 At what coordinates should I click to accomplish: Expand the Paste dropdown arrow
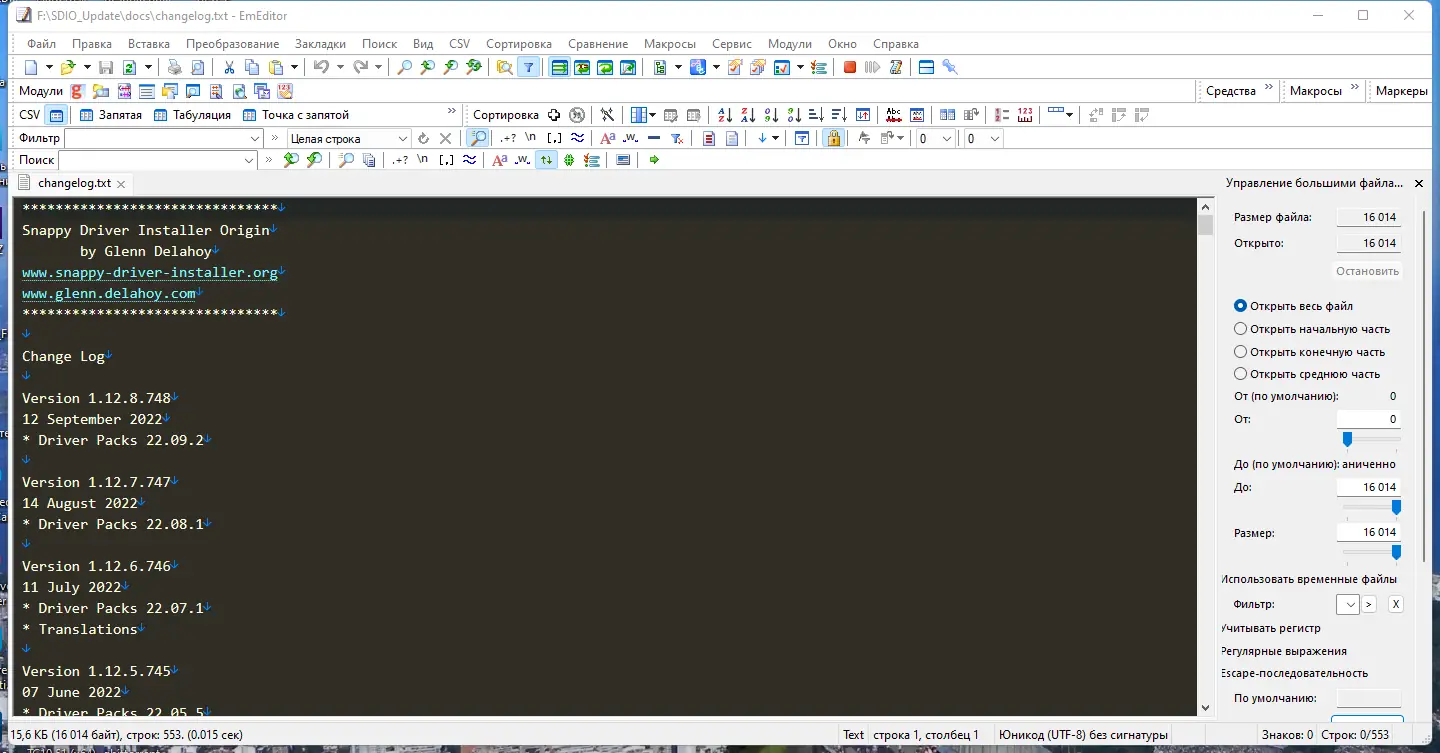(294, 67)
